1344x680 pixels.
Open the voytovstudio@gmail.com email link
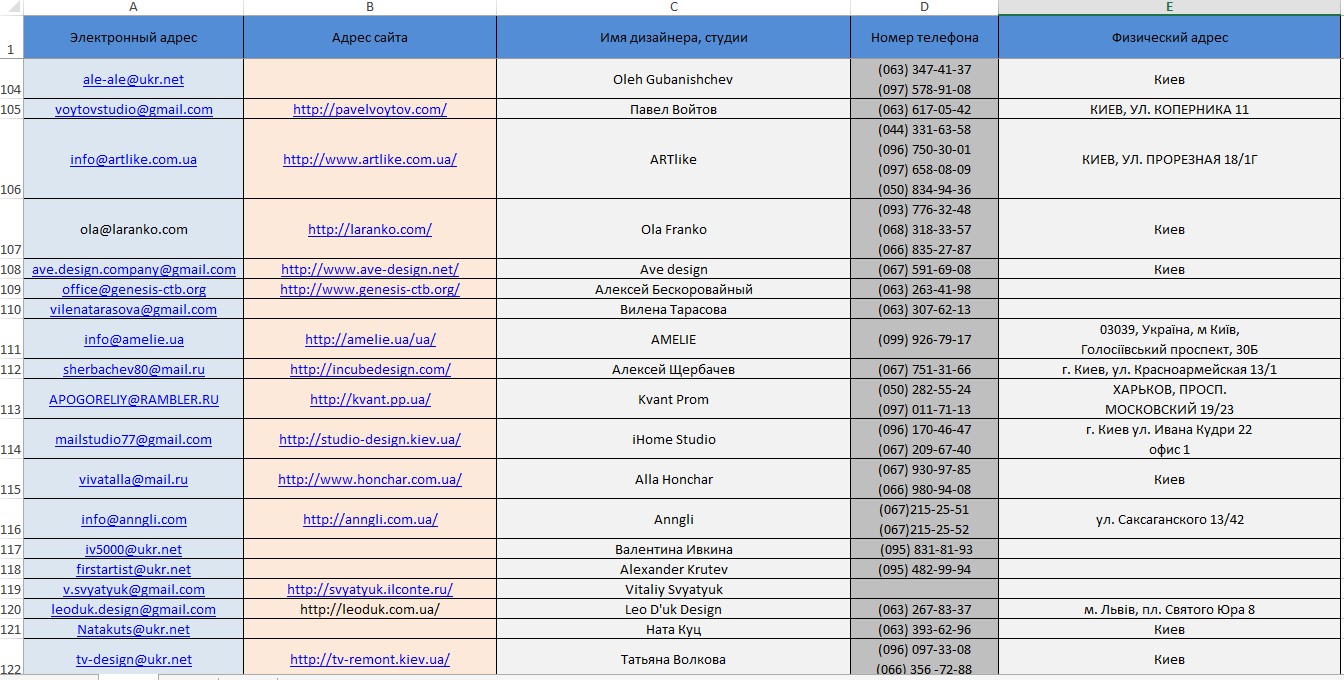click(x=133, y=110)
